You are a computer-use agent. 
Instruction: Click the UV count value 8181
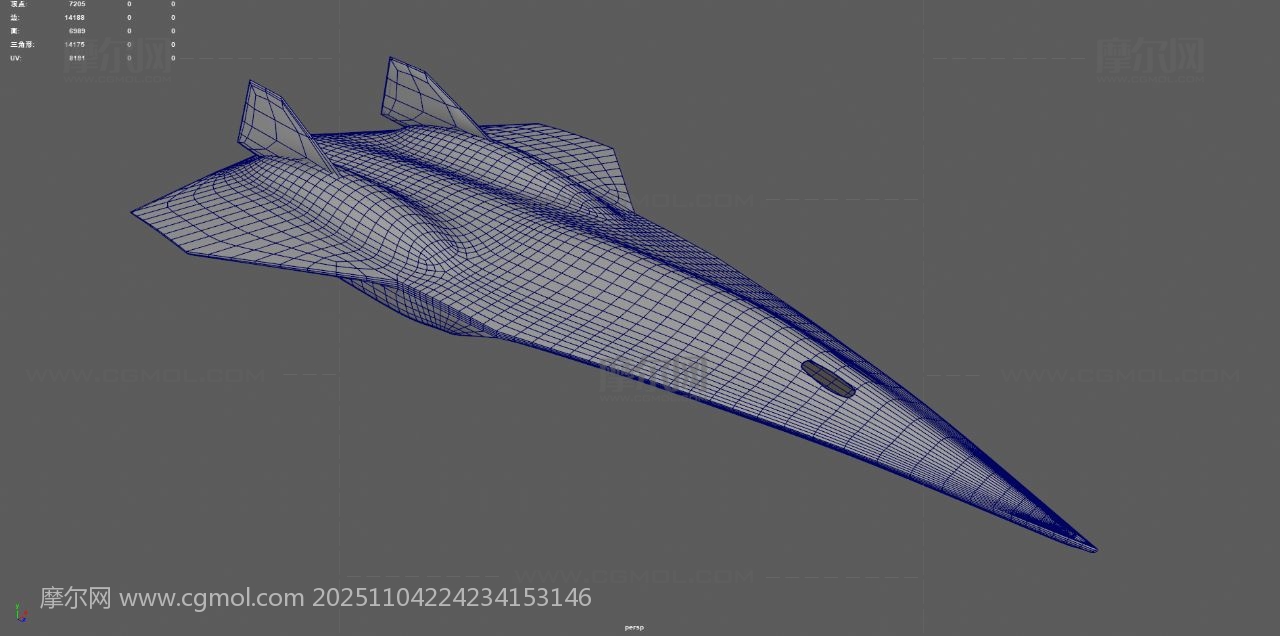76,58
